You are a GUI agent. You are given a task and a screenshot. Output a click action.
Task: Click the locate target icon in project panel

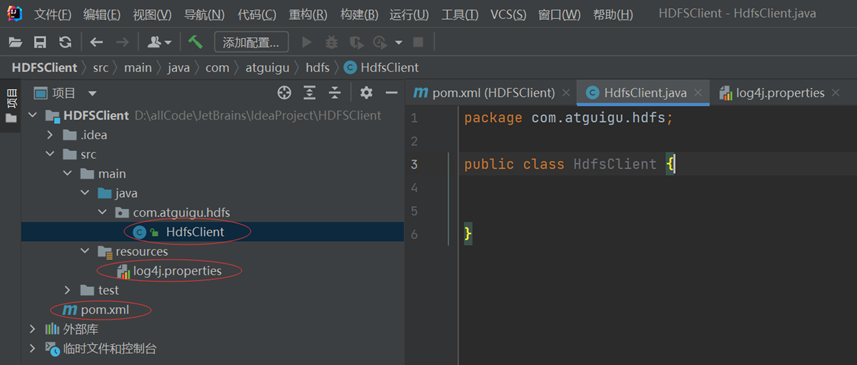284,93
